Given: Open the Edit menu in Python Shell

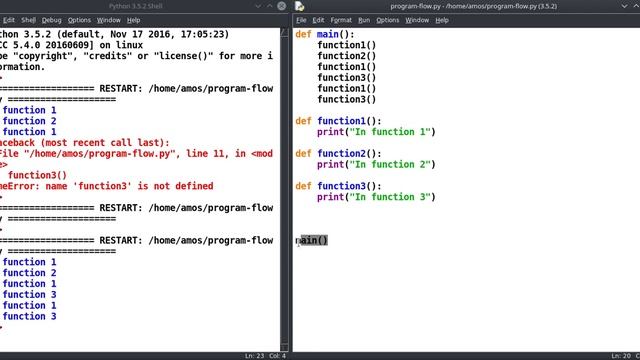Looking at the screenshot, I should [x=9, y=20].
